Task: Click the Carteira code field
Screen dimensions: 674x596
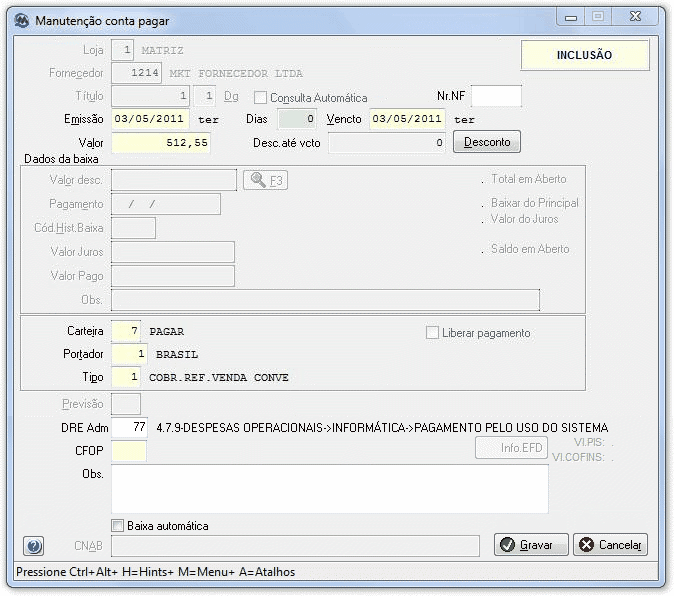Action: [126, 331]
